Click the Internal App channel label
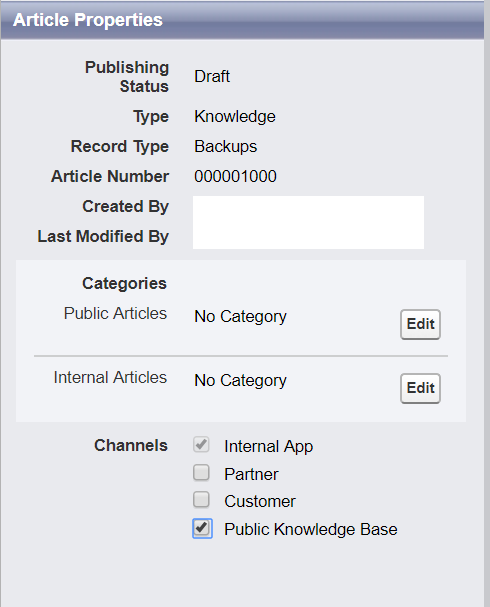The height and width of the screenshot is (607, 490). coord(269,447)
